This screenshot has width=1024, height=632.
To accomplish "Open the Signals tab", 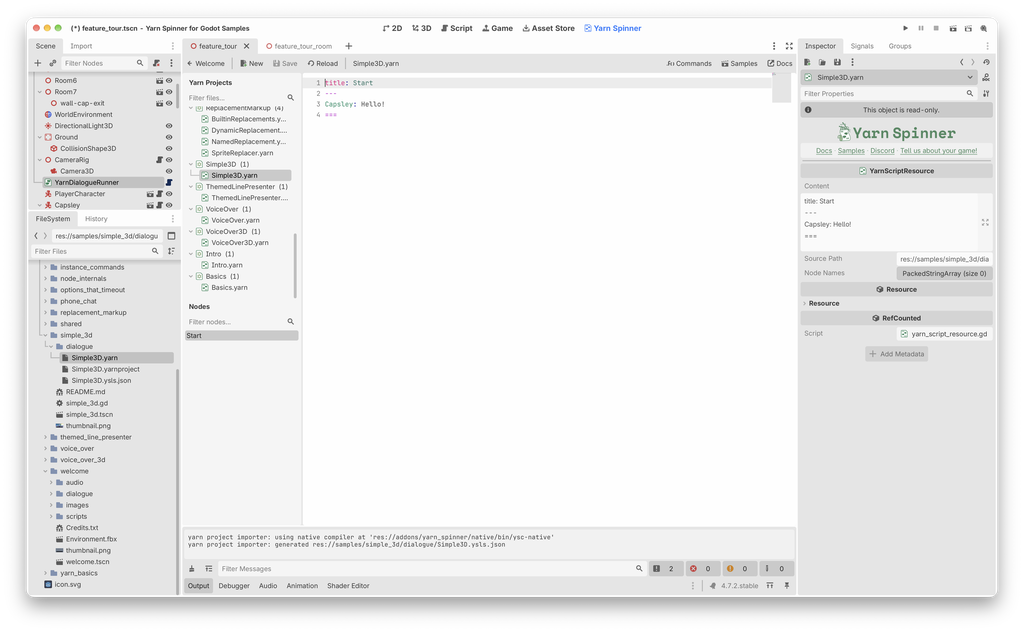I will click(x=861, y=46).
